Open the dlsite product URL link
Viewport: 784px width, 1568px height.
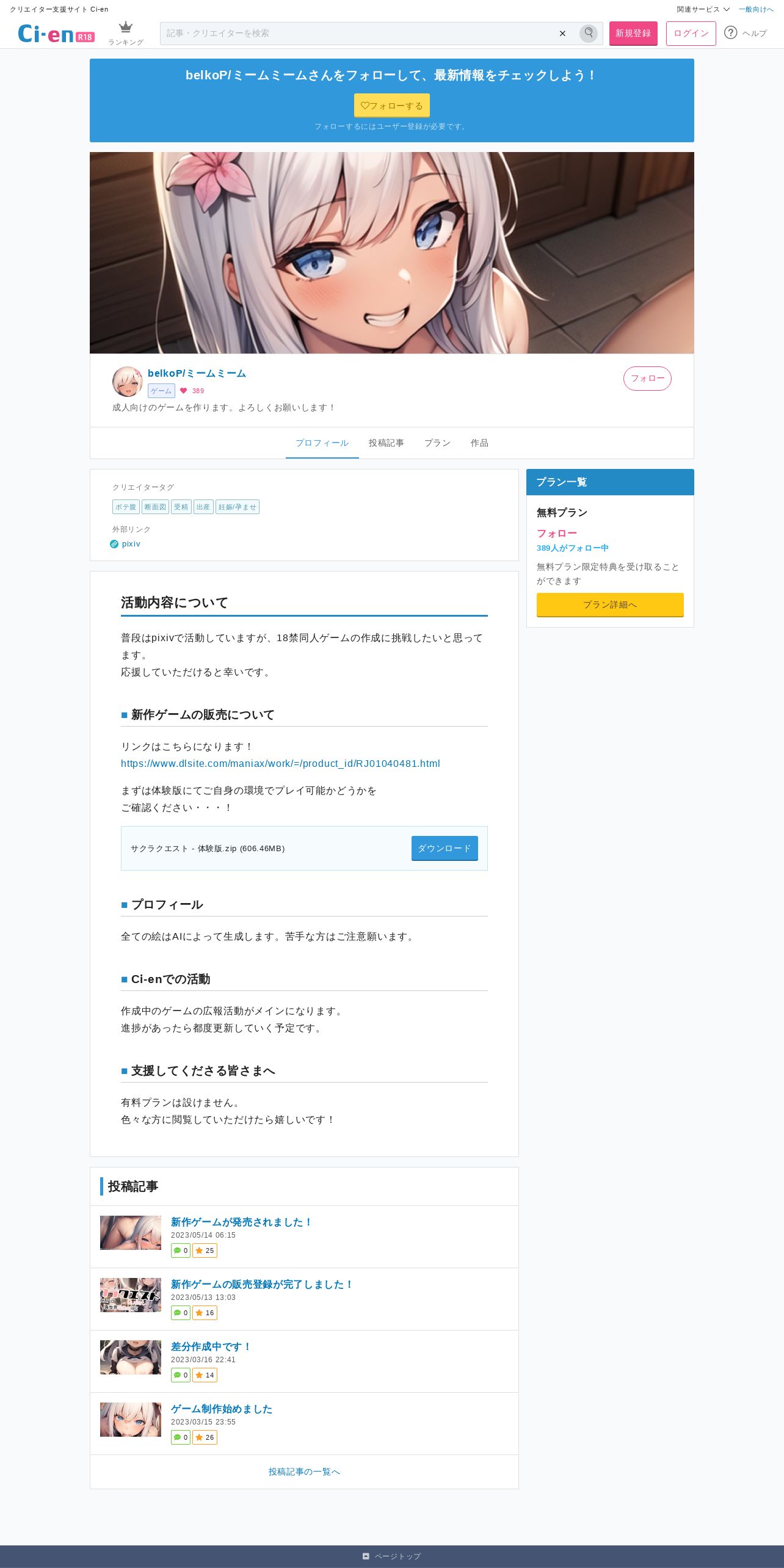pyautogui.click(x=280, y=763)
